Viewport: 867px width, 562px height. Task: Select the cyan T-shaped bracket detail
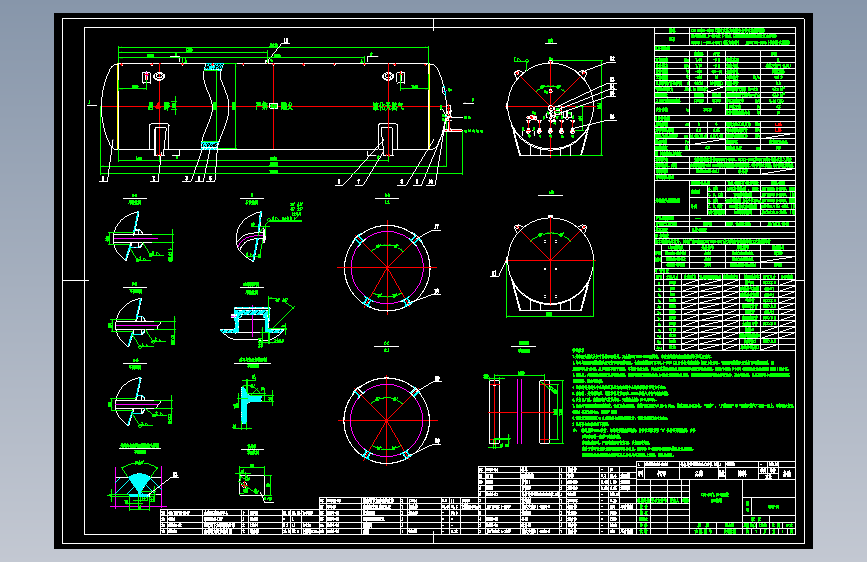(x=252, y=401)
